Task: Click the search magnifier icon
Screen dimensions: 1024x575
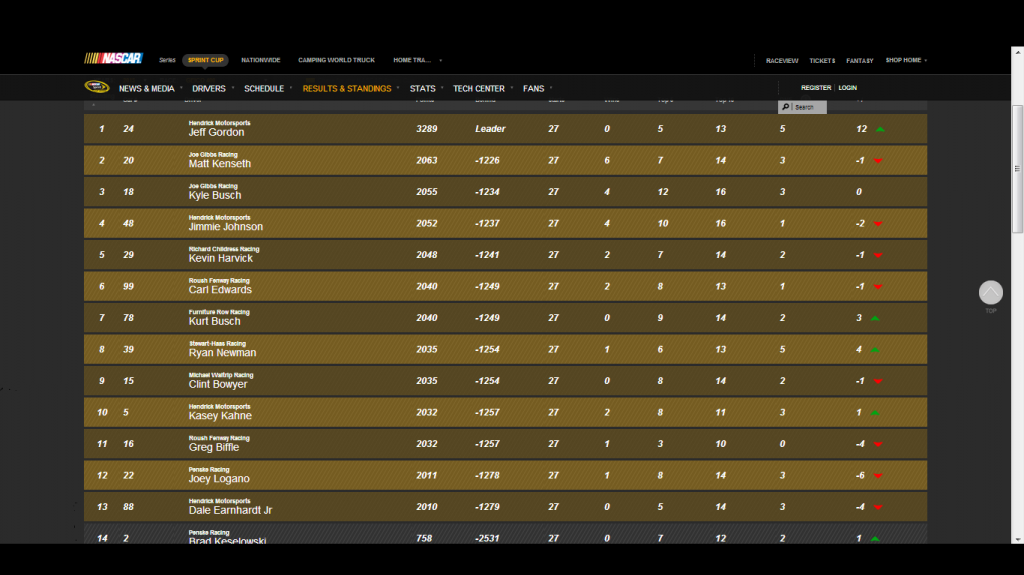Action: pos(786,107)
